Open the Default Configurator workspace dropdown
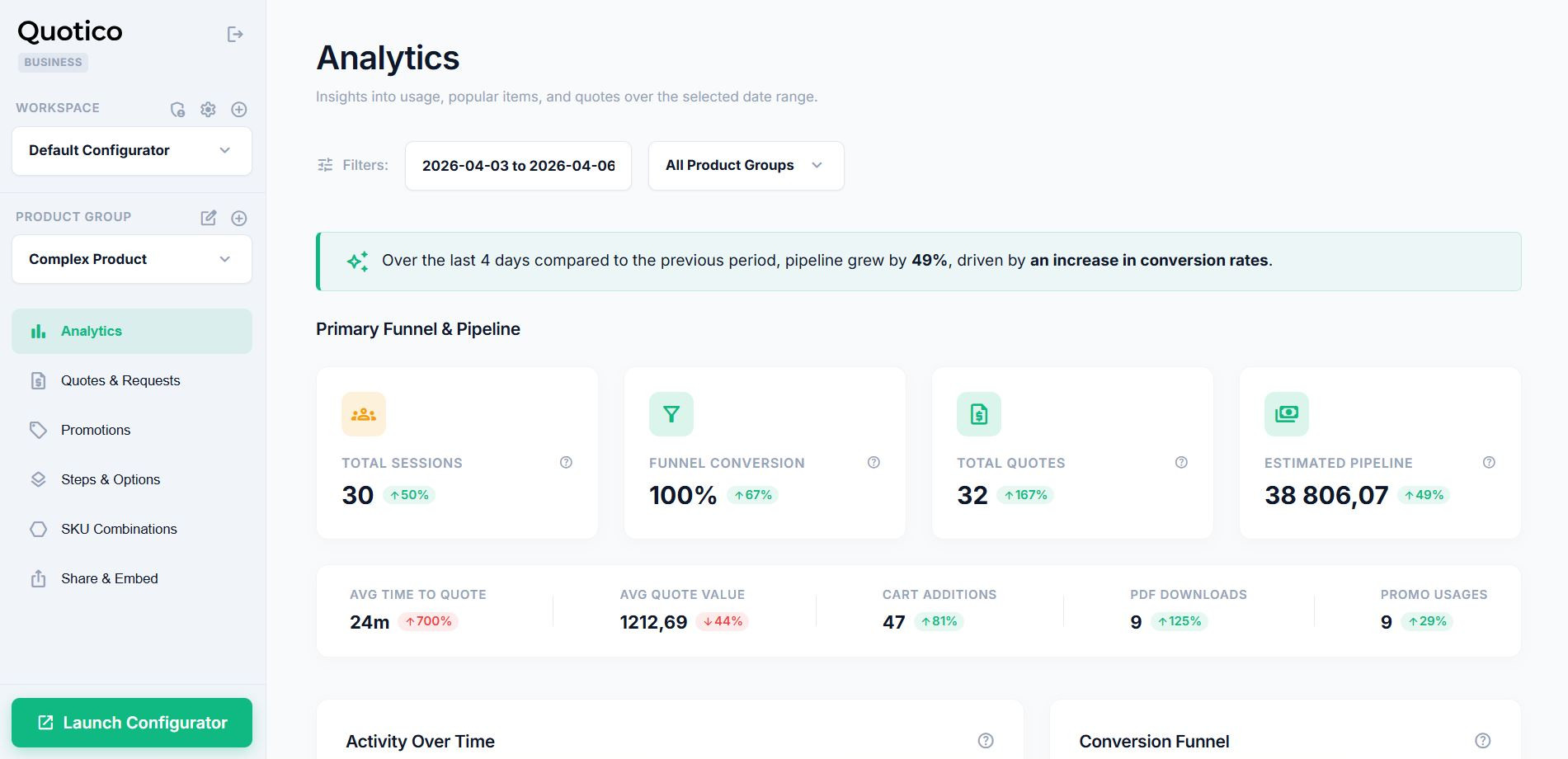This screenshot has height=759, width=1568. [x=131, y=151]
